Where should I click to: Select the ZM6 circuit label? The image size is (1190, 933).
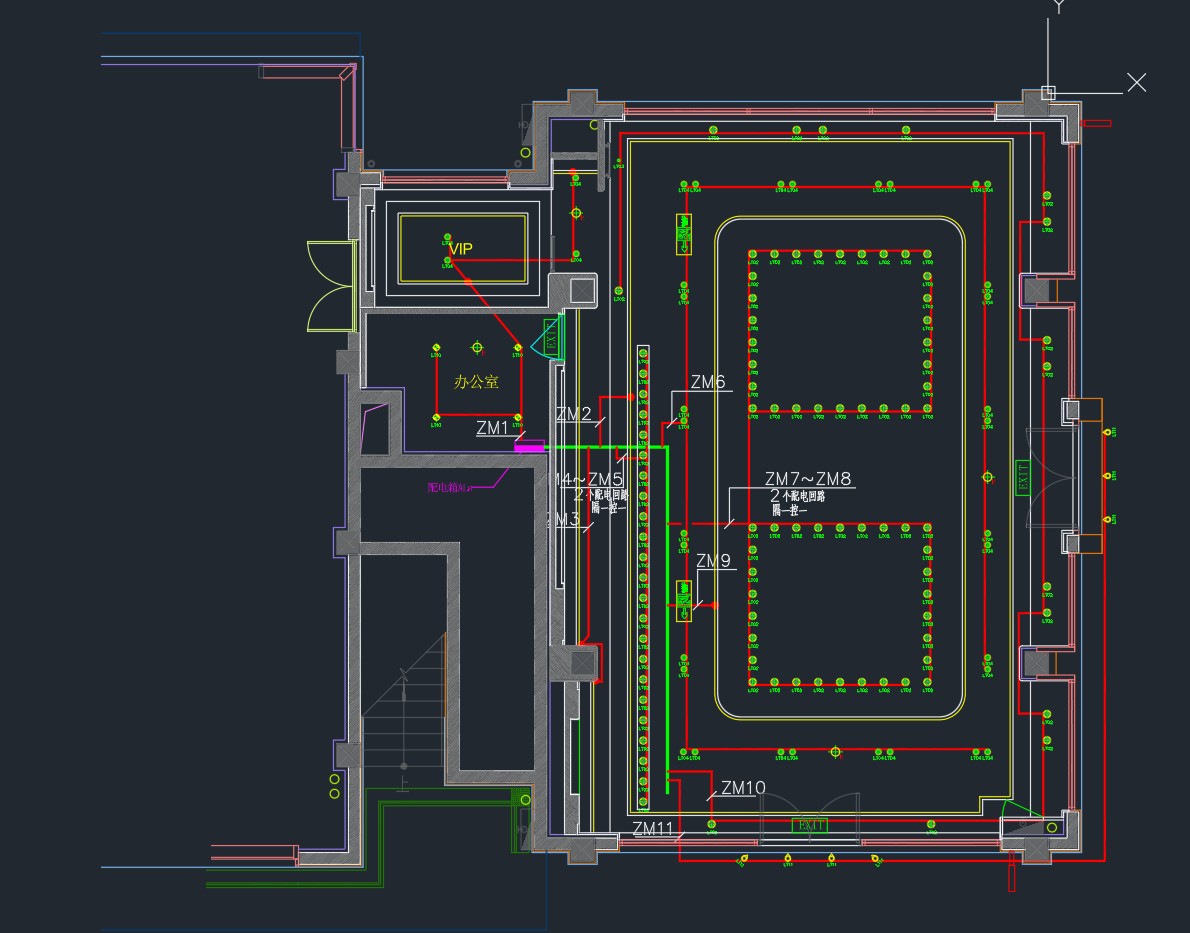click(708, 382)
